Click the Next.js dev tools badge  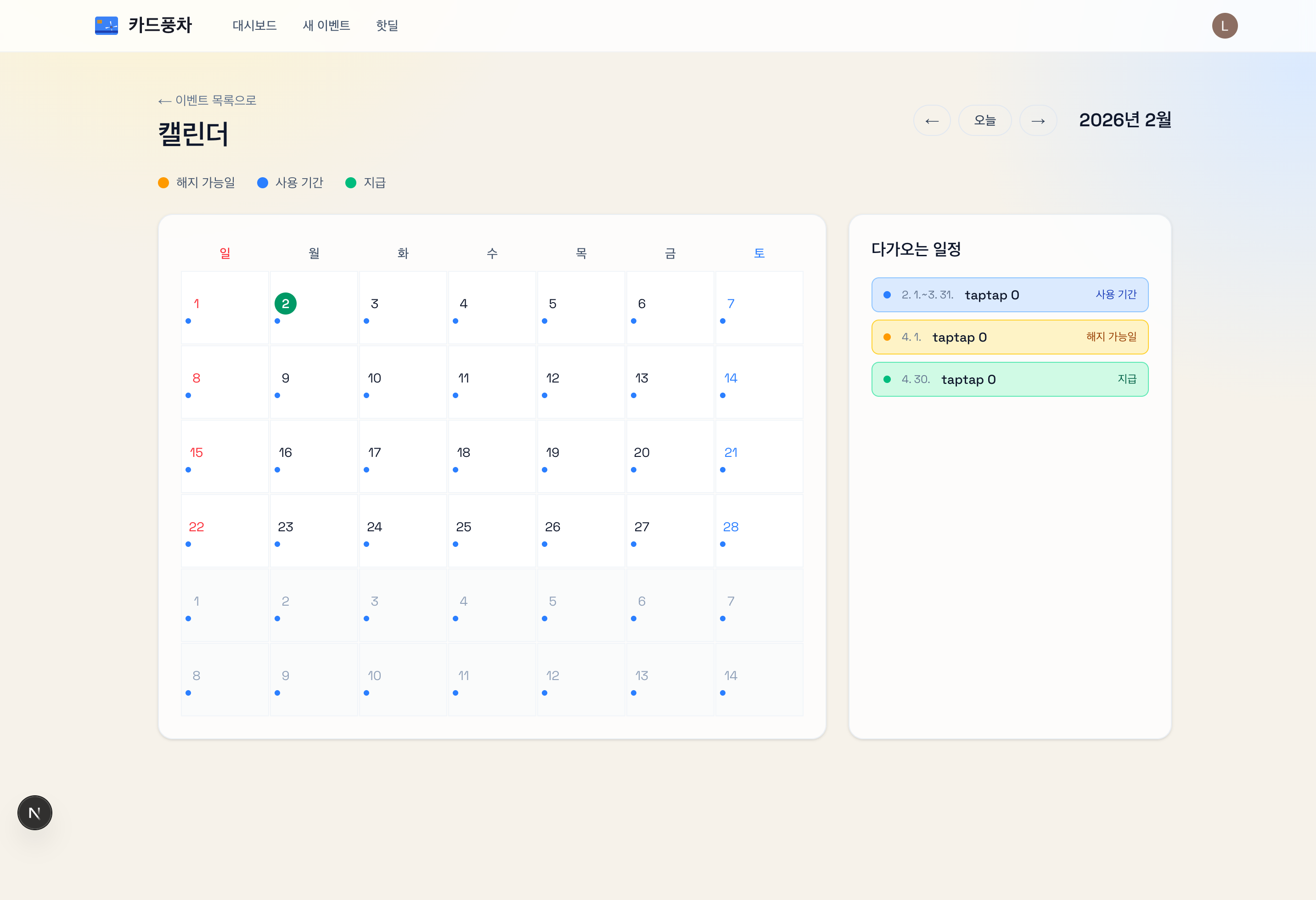(34, 813)
